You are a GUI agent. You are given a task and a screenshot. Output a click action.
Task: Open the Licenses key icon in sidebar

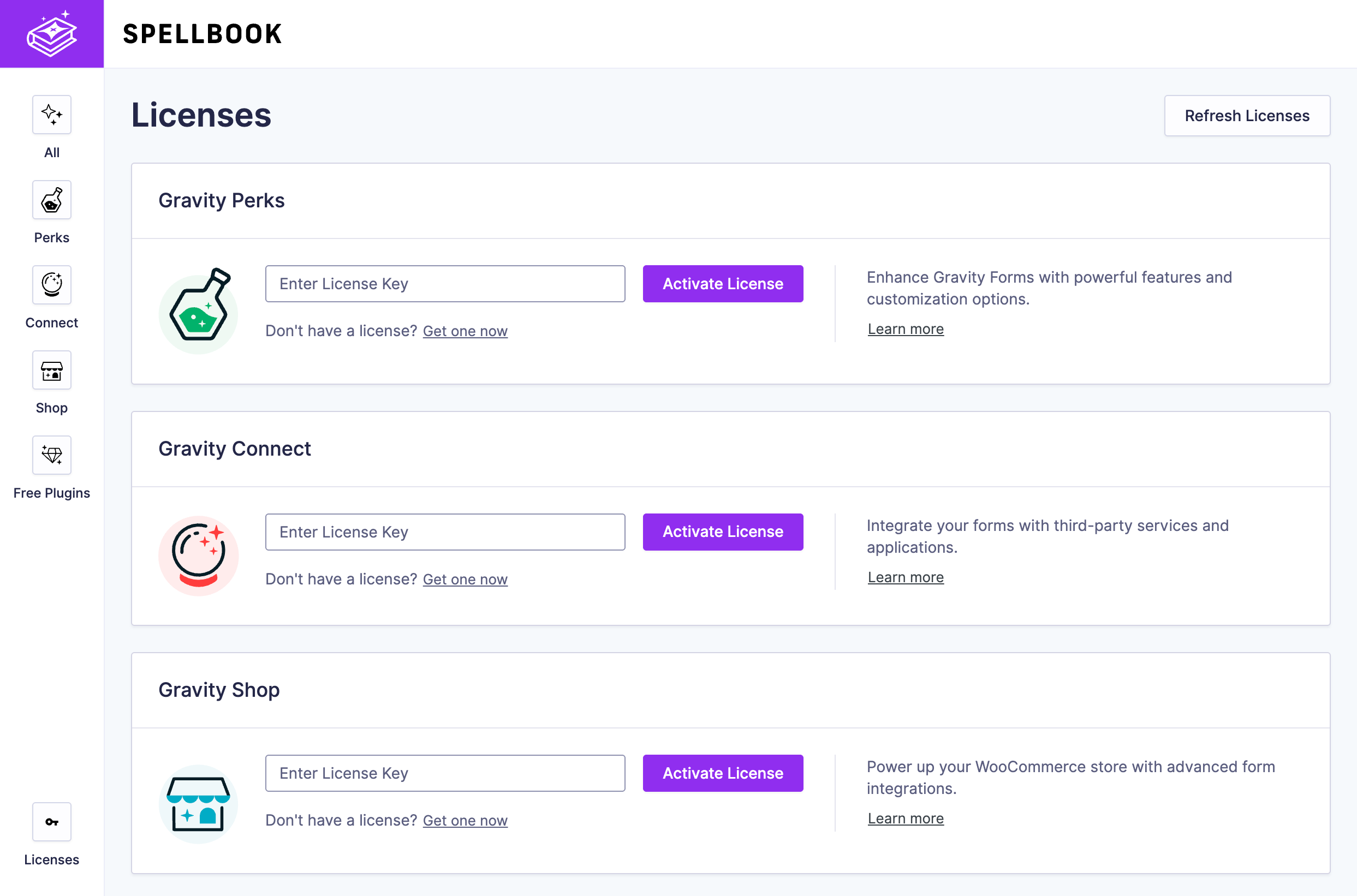[x=51, y=822]
